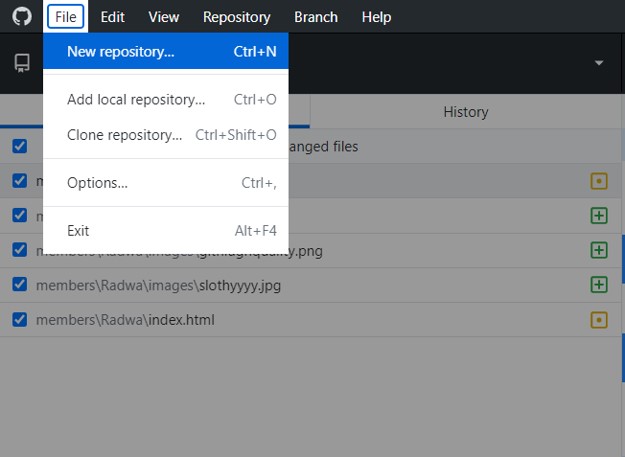Select the members\Radwa\index.html file row
The height and width of the screenshot is (457, 625).
[300, 320]
